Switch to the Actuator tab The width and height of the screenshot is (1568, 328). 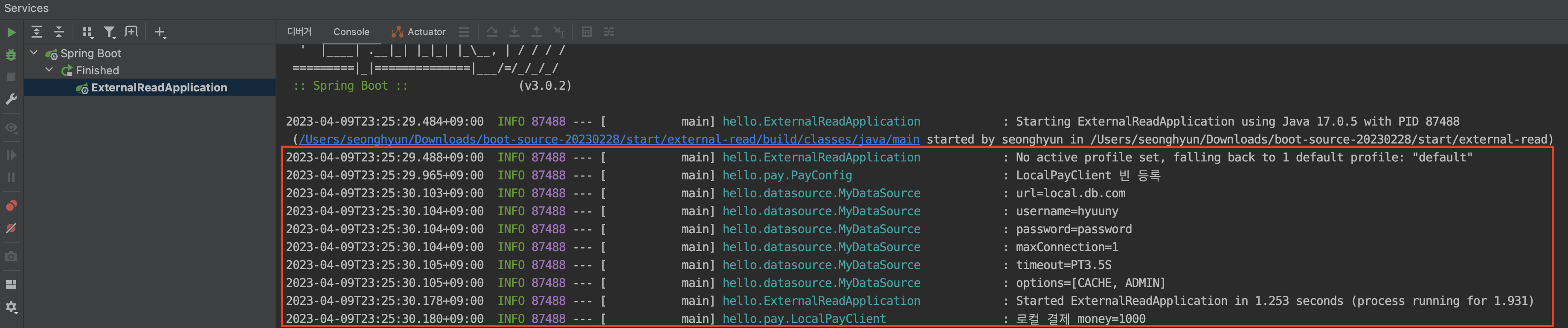click(x=419, y=32)
